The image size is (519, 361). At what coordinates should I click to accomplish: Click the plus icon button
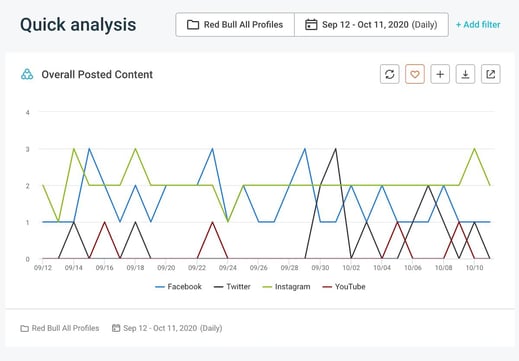point(440,74)
